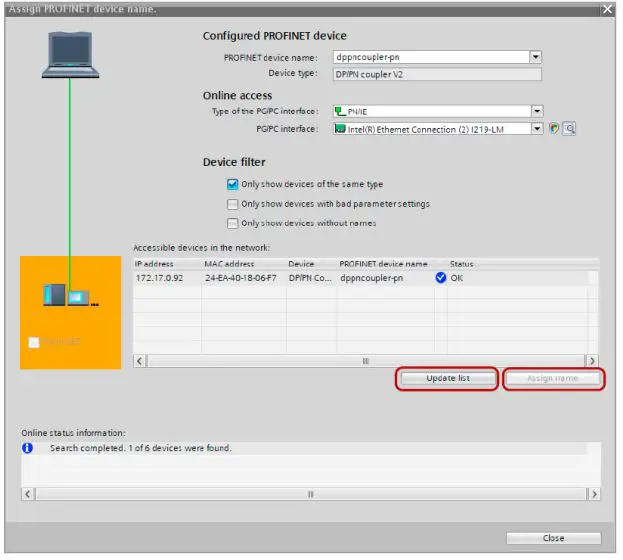Click the Search completed status message

click(140, 448)
